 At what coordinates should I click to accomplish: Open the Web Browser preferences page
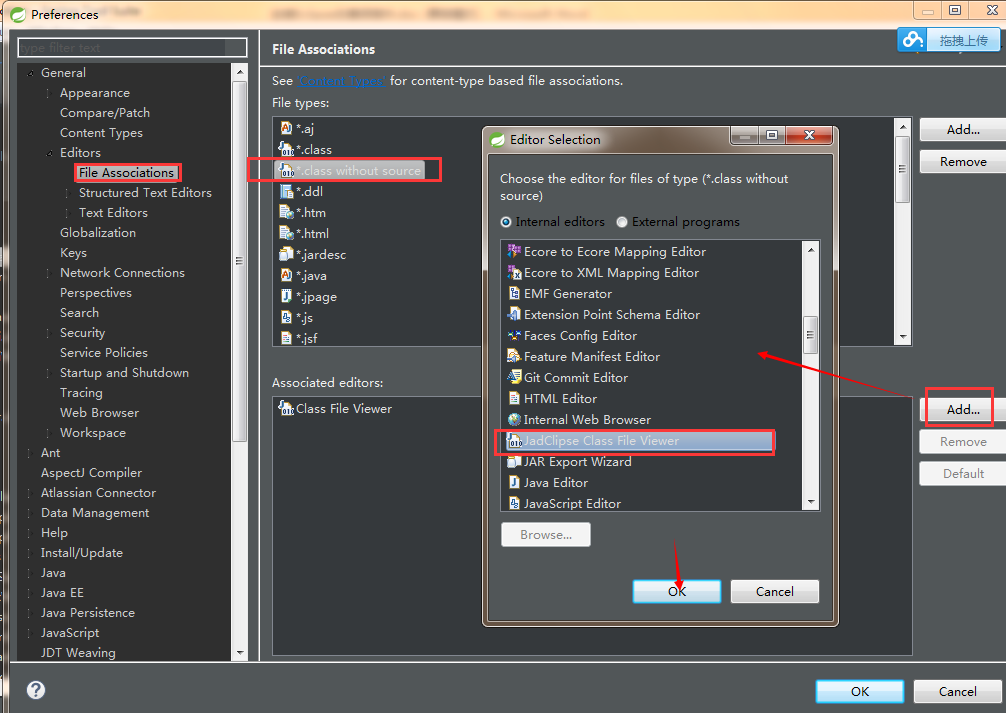tap(99, 413)
